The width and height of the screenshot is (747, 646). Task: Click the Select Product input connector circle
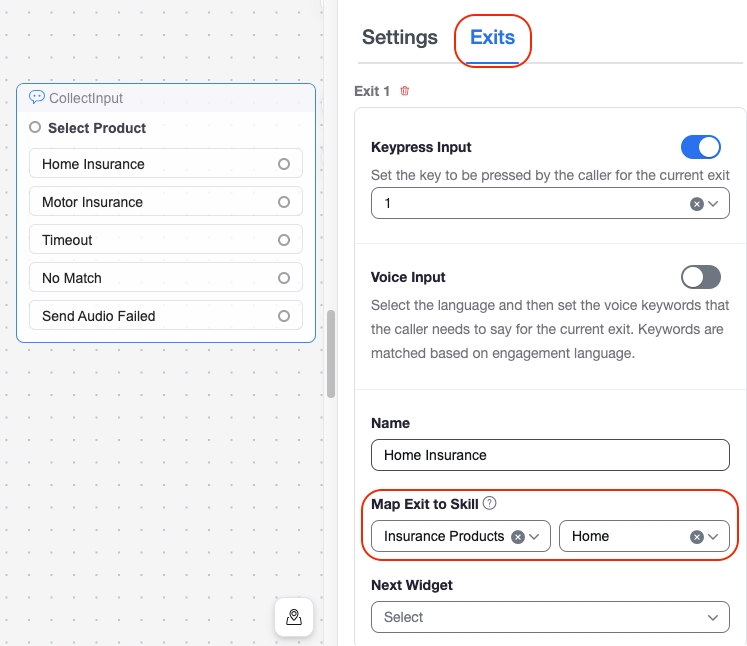click(35, 128)
